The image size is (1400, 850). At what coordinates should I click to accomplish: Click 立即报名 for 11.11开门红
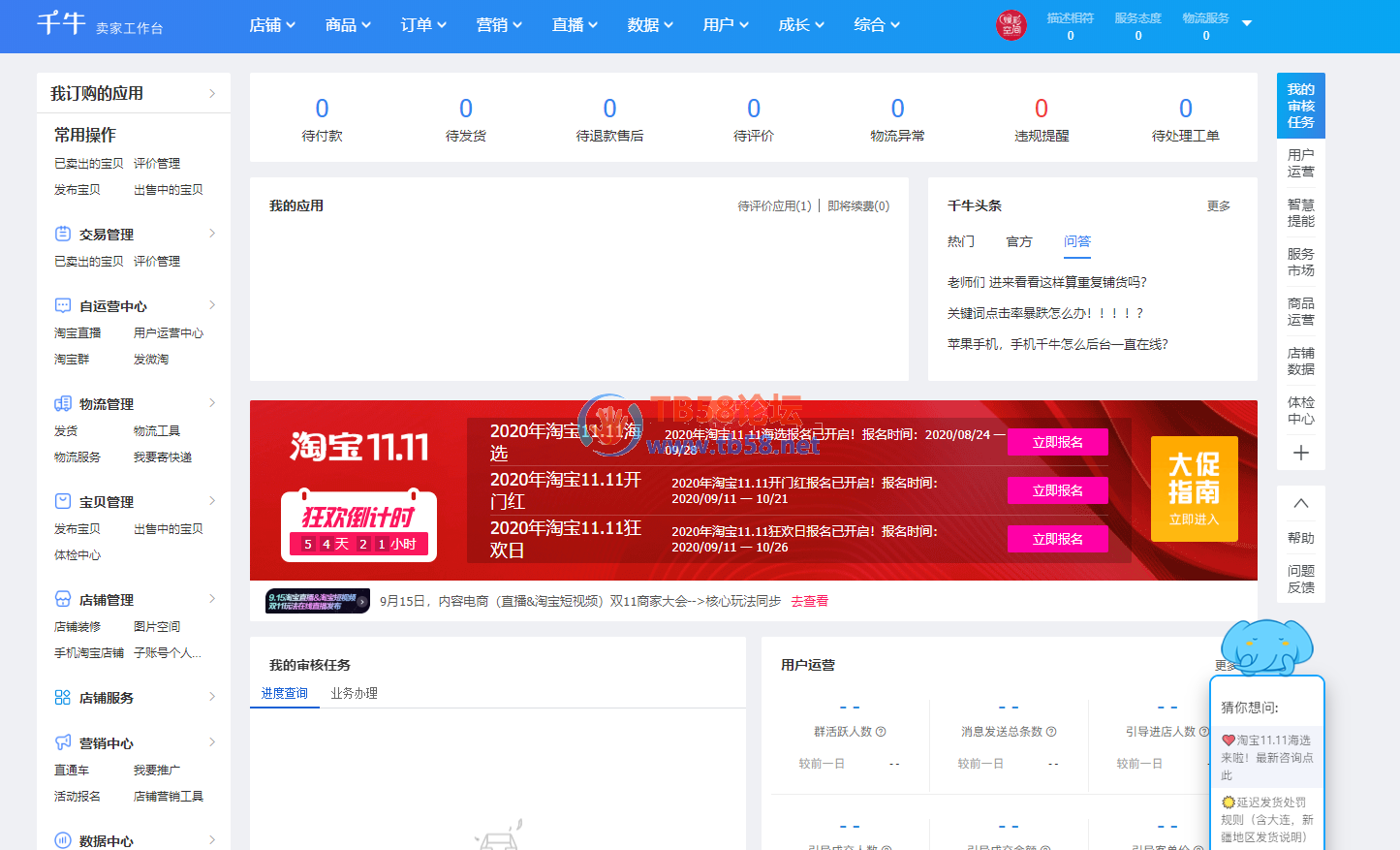[1058, 490]
